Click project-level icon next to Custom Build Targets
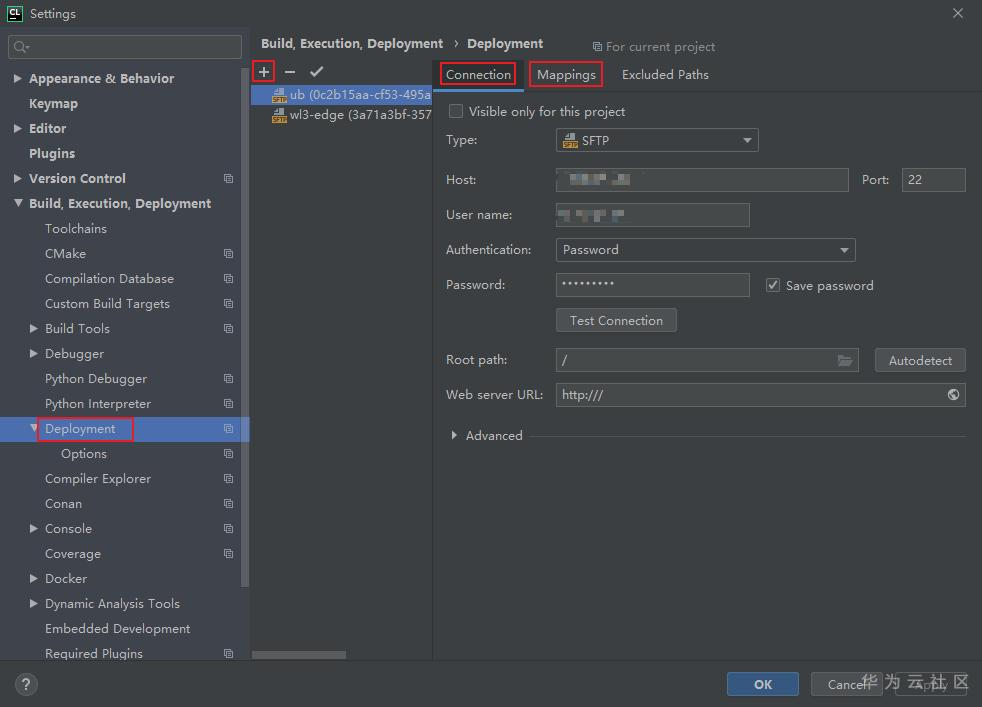 pyautogui.click(x=229, y=304)
